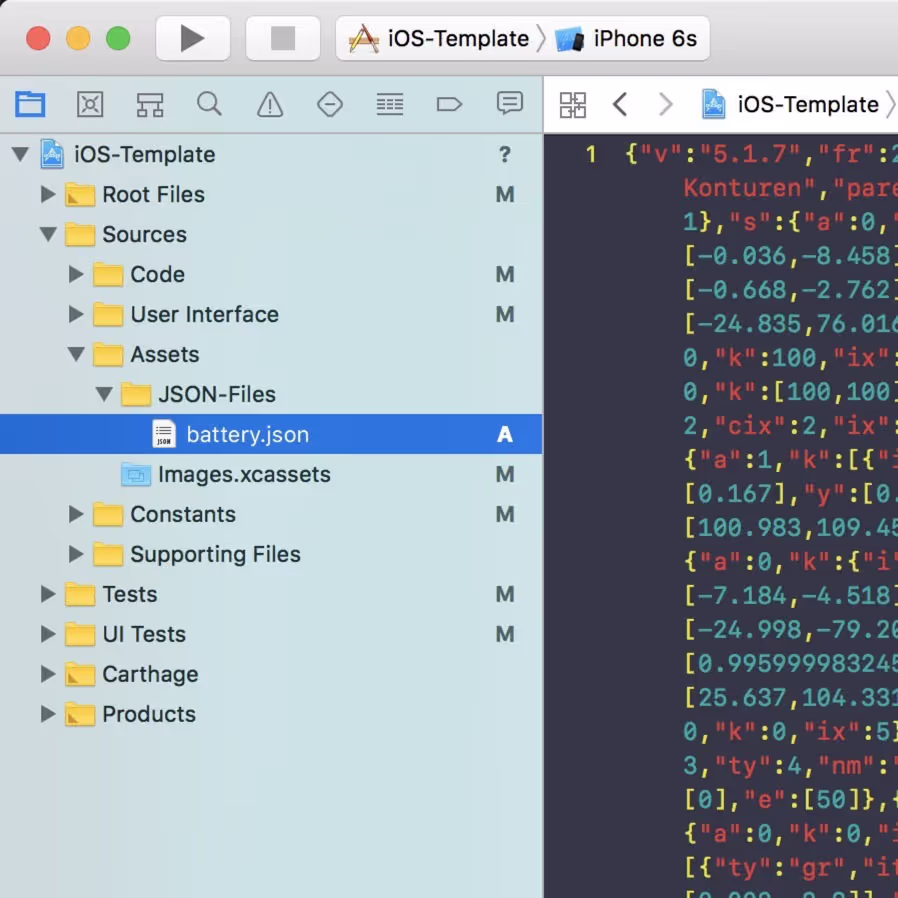Screen dimensions: 898x898
Task: Click the Supporting Files folder label
Action: (215, 554)
